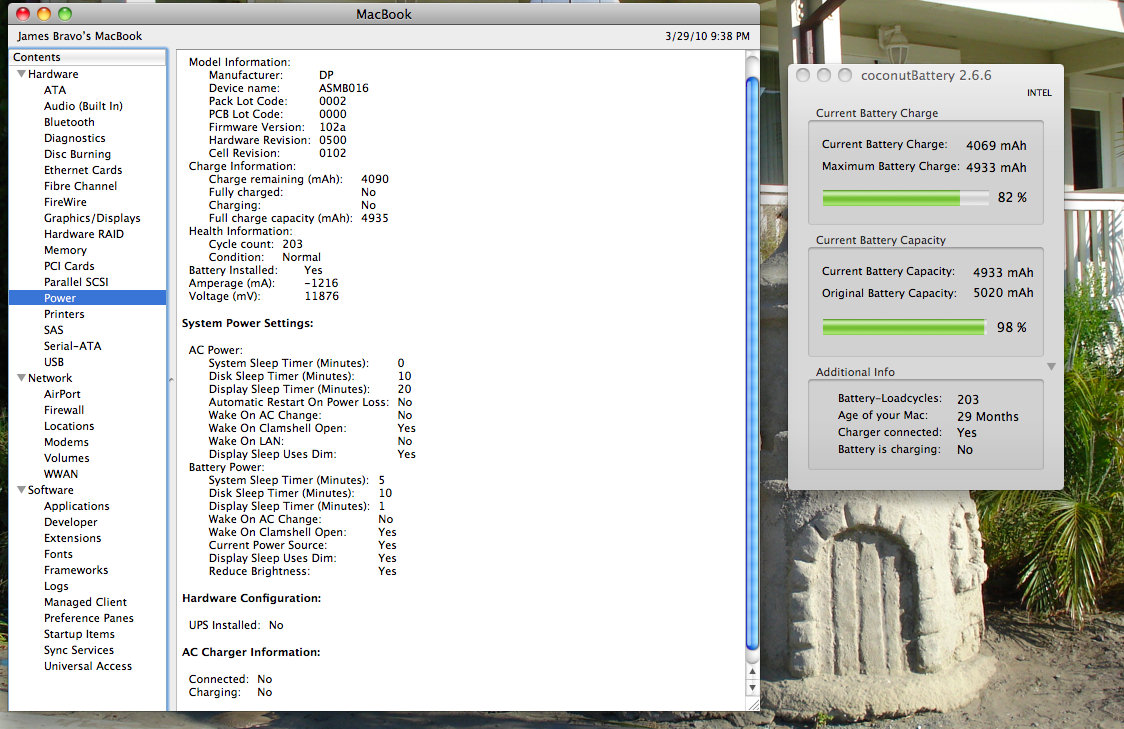The height and width of the screenshot is (729, 1124).
Task: Open Graphics/Displays entry
Action: pyautogui.click(x=92, y=218)
